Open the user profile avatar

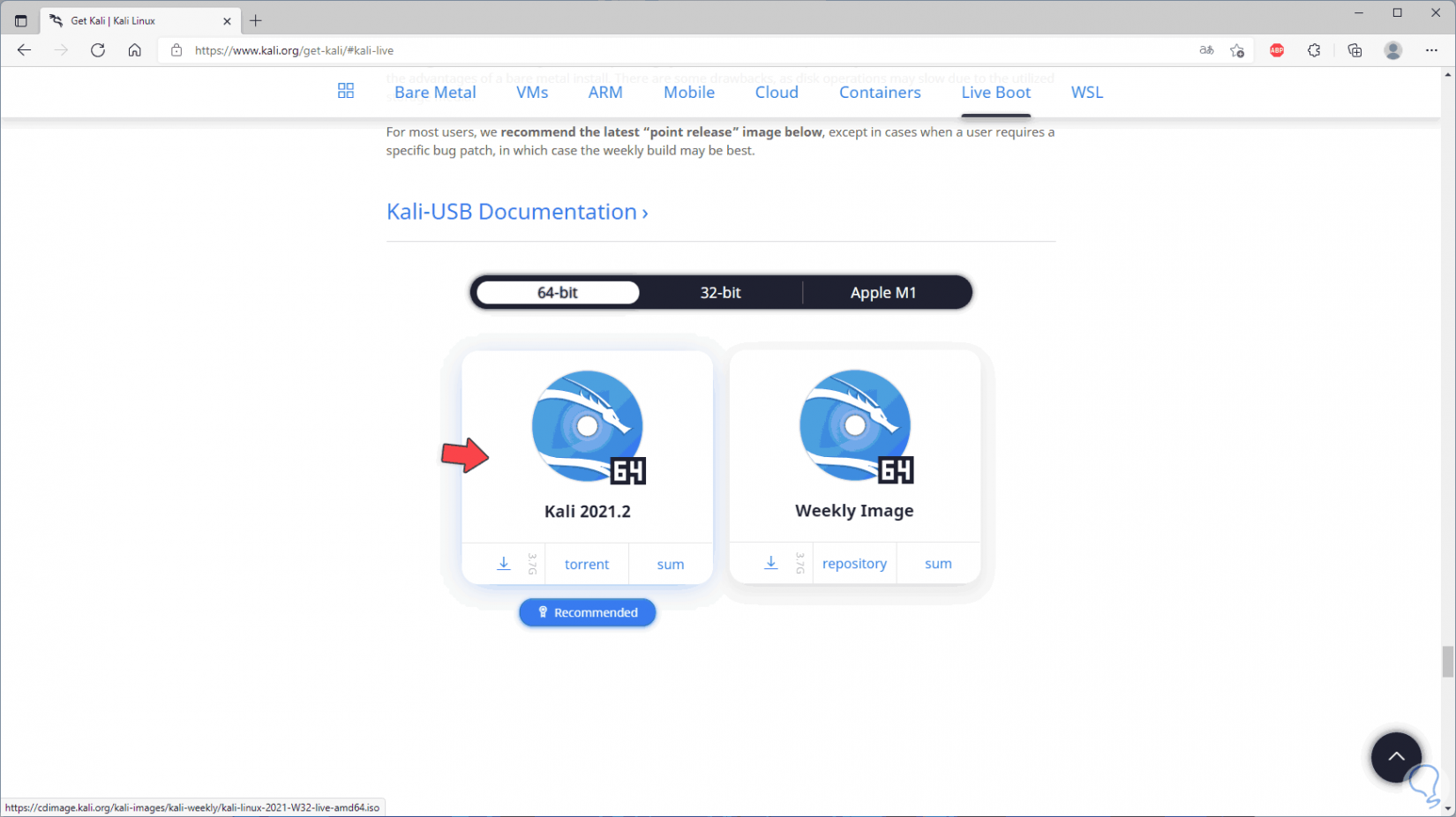[x=1393, y=50]
